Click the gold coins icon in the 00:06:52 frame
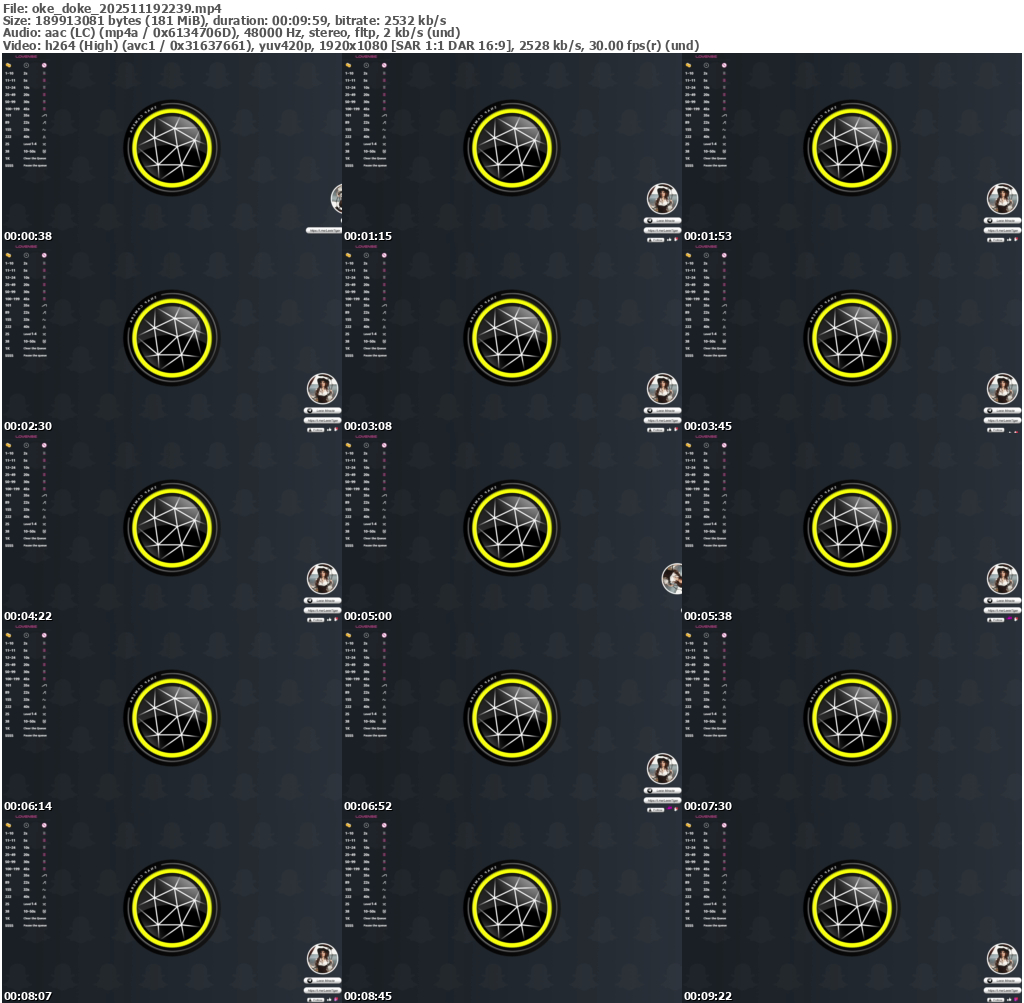 pyautogui.click(x=348, y=635)
